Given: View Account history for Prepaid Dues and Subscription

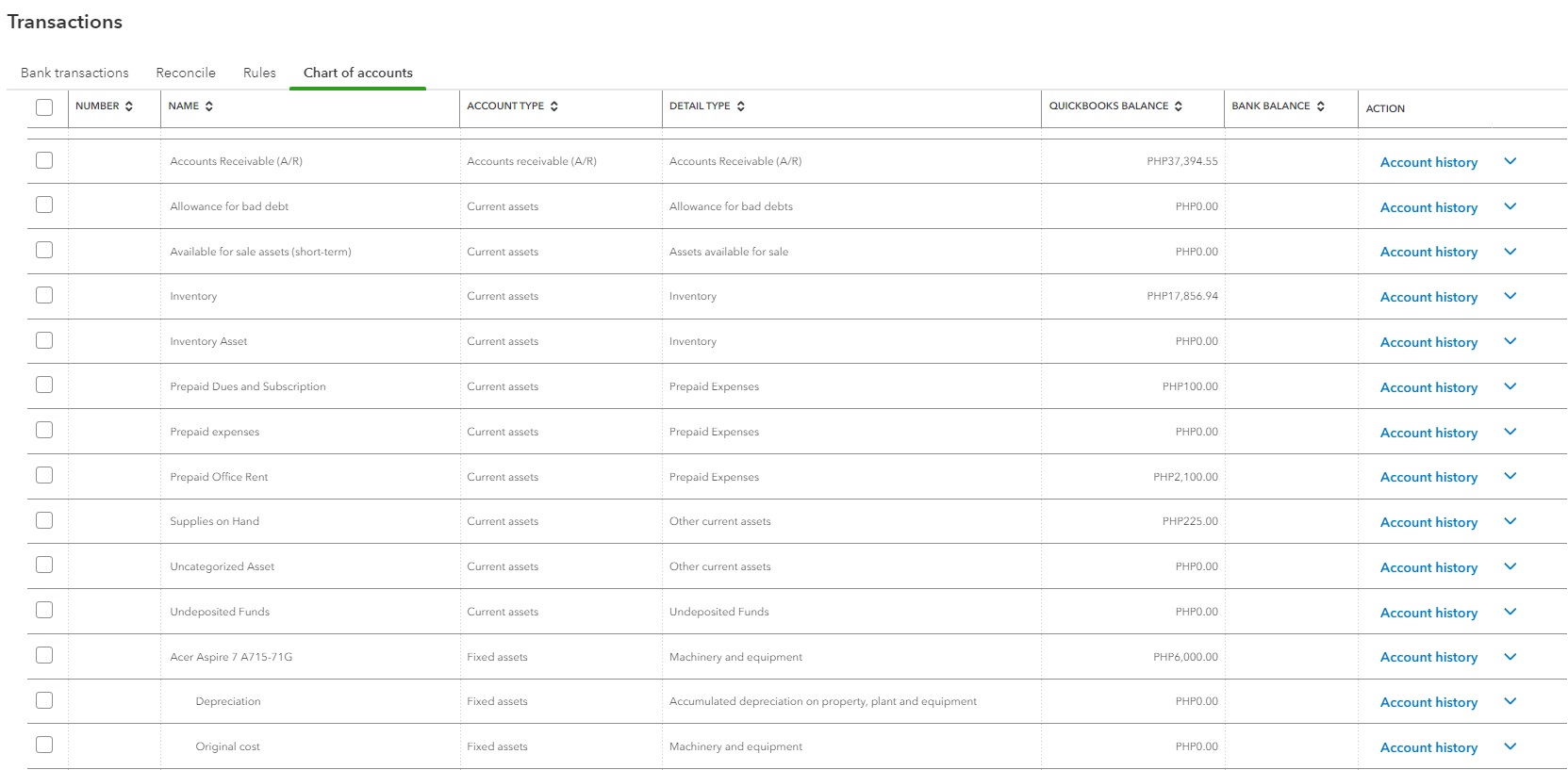Looking at the screenshot, I should tap(1428, 387).
